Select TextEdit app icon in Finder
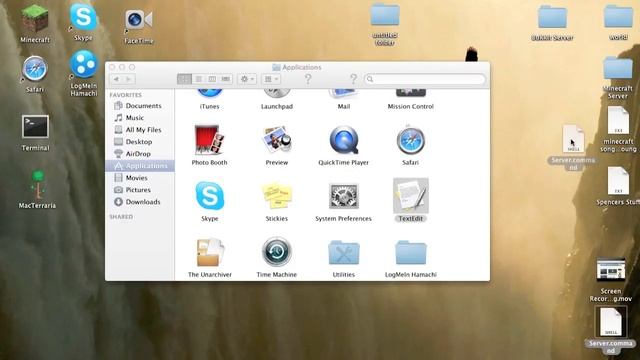The width and height of the screenshot is (640, 360). 411,196
